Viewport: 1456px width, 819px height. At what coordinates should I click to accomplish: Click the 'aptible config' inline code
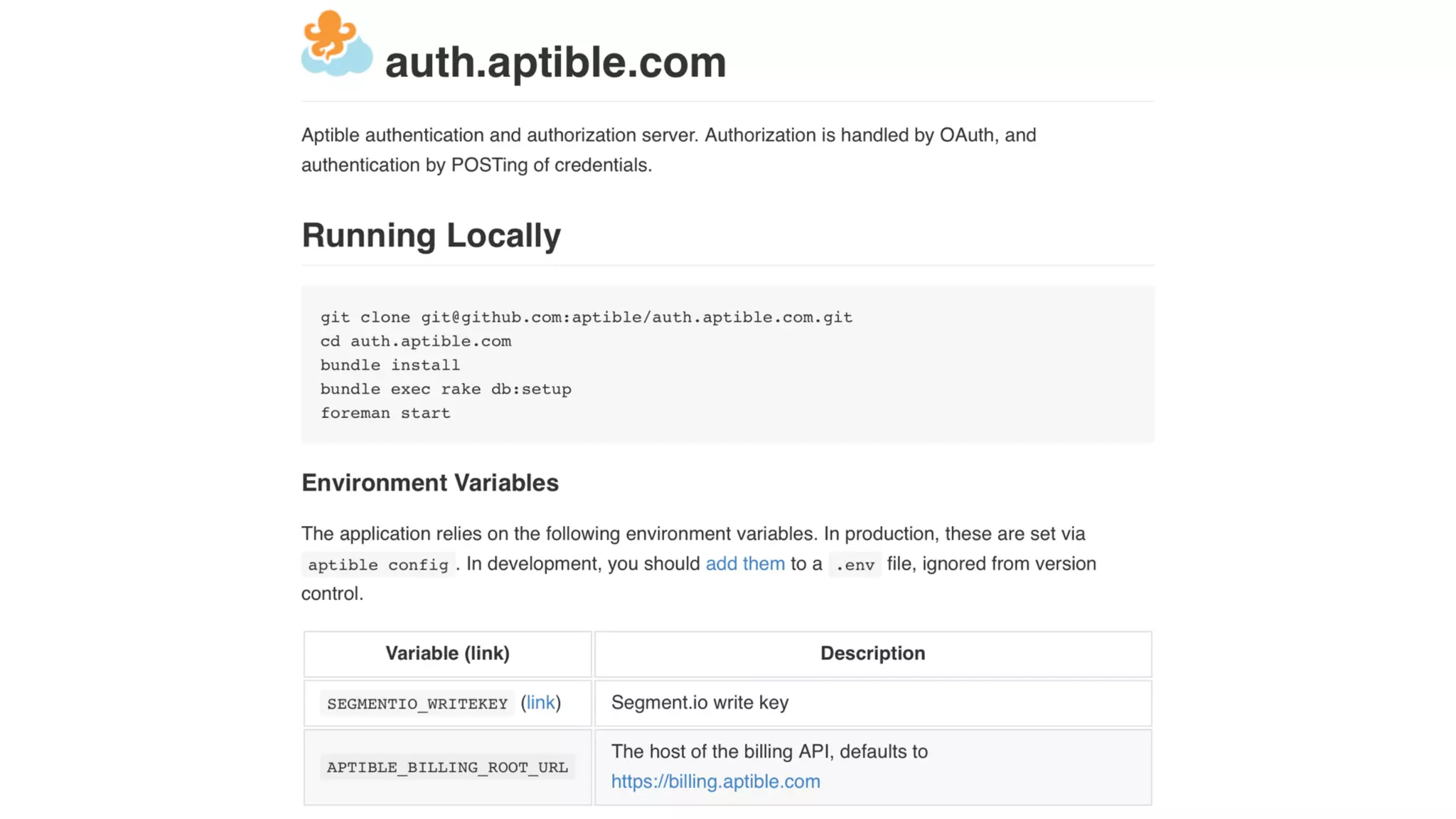[x=378, y=565]
